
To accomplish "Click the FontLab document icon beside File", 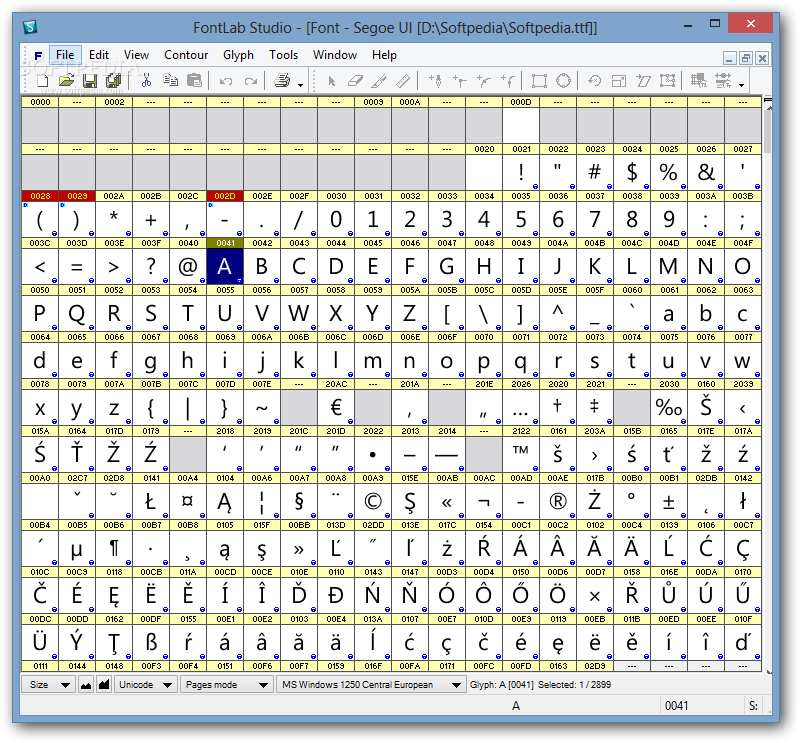I will click(38, 56).
